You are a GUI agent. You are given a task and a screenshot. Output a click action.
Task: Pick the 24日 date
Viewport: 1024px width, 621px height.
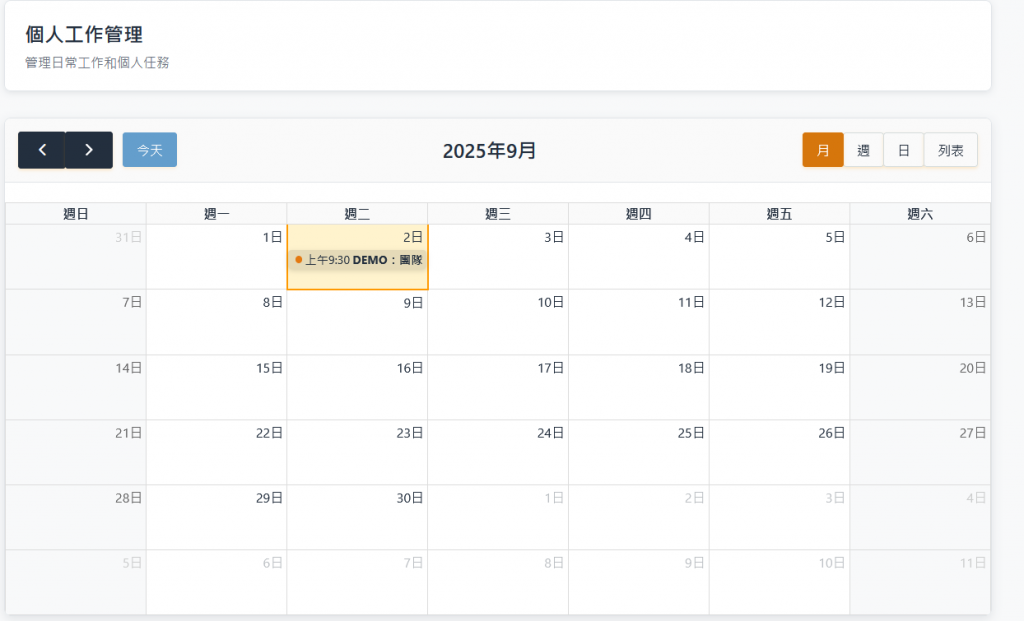coord(551,433)
